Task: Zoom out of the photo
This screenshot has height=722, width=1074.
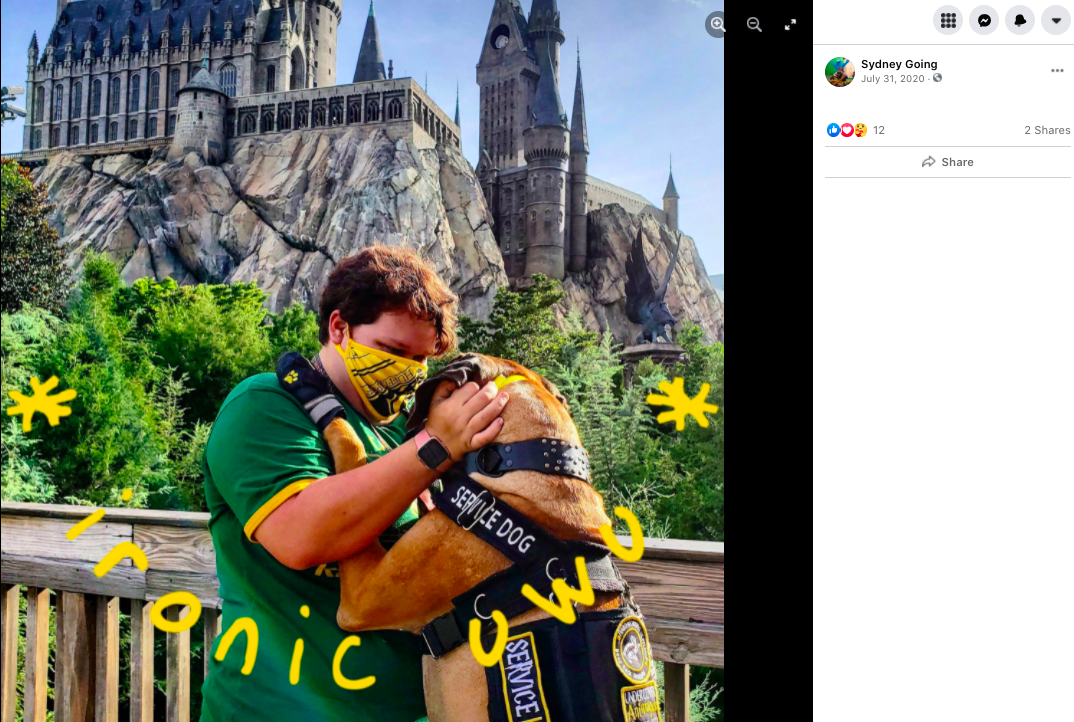Action: (x=754, y=25)
